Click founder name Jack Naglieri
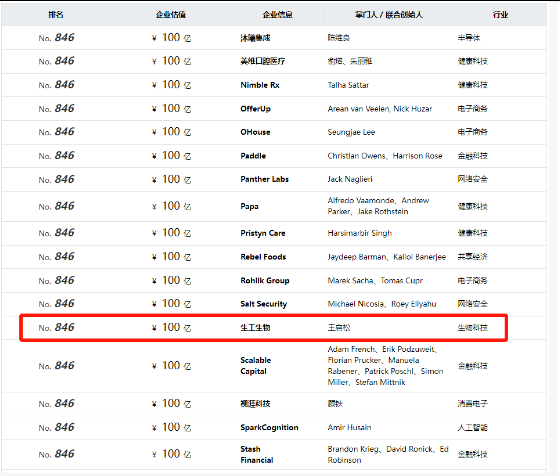 coord(350,179)
